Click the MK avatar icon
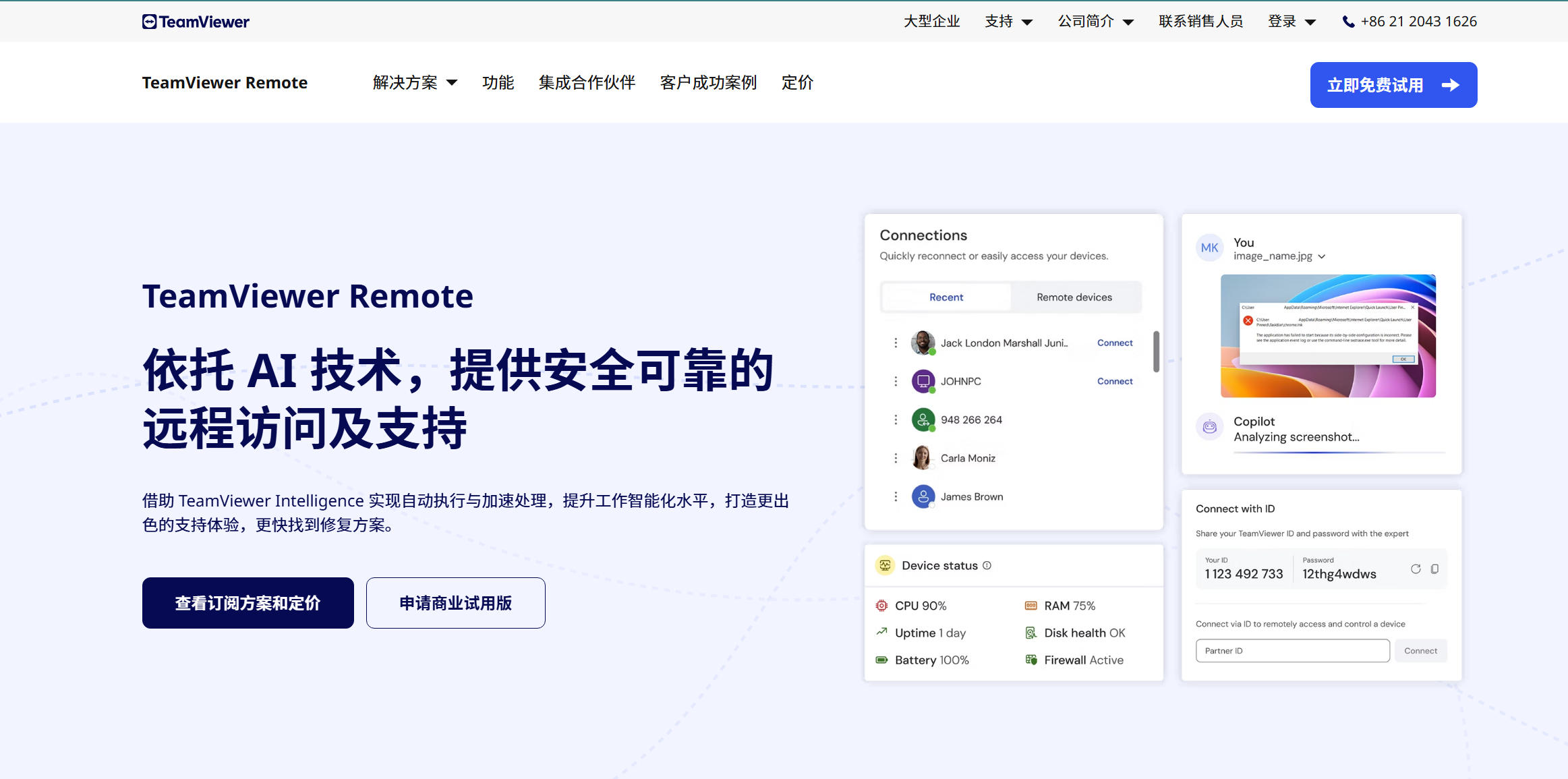Screen dimensions: 1568x779 pos(1209,247)
